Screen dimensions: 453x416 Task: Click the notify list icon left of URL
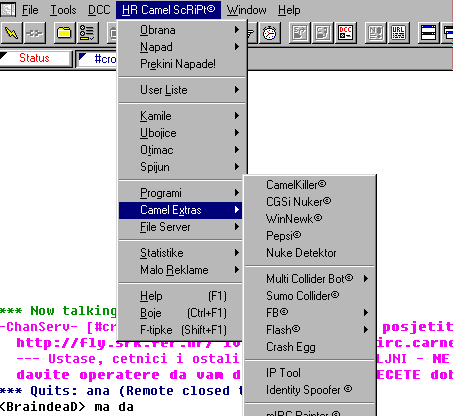click(376, 33)
